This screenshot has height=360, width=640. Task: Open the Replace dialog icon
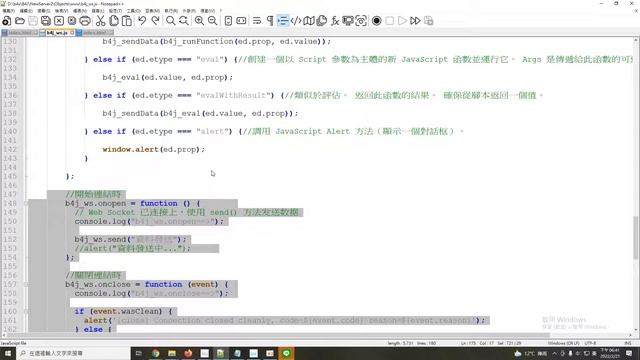click(184, 21)
